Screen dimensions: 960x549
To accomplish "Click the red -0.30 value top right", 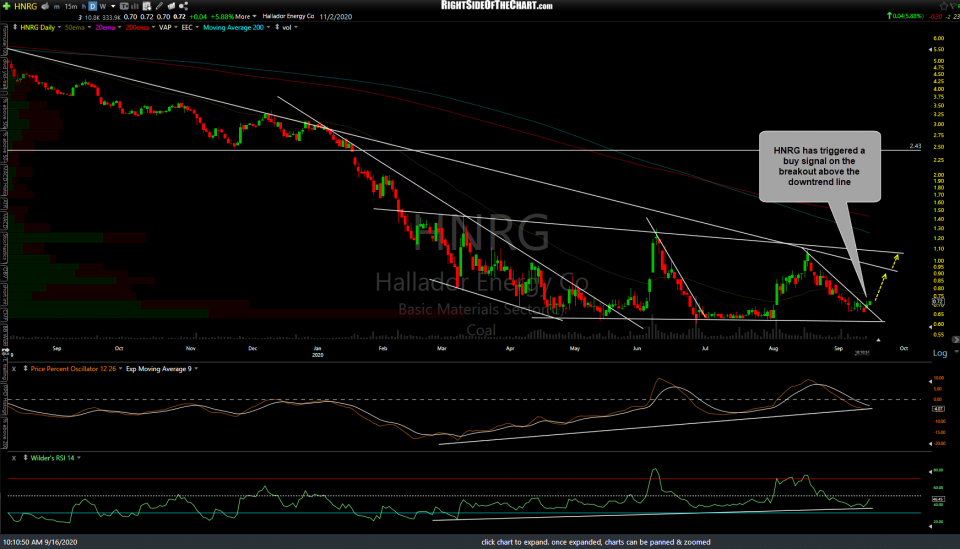I will tap(935, 17).
